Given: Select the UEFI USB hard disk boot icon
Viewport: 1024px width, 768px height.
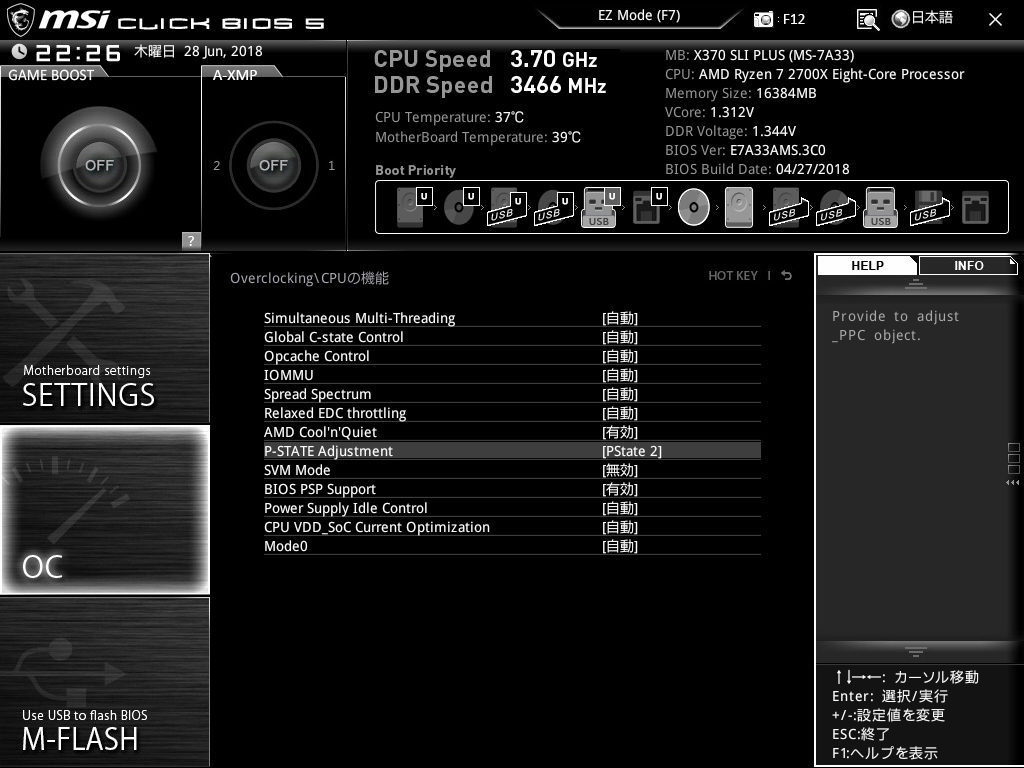Looking at the screenshot, I should point(507,208).
